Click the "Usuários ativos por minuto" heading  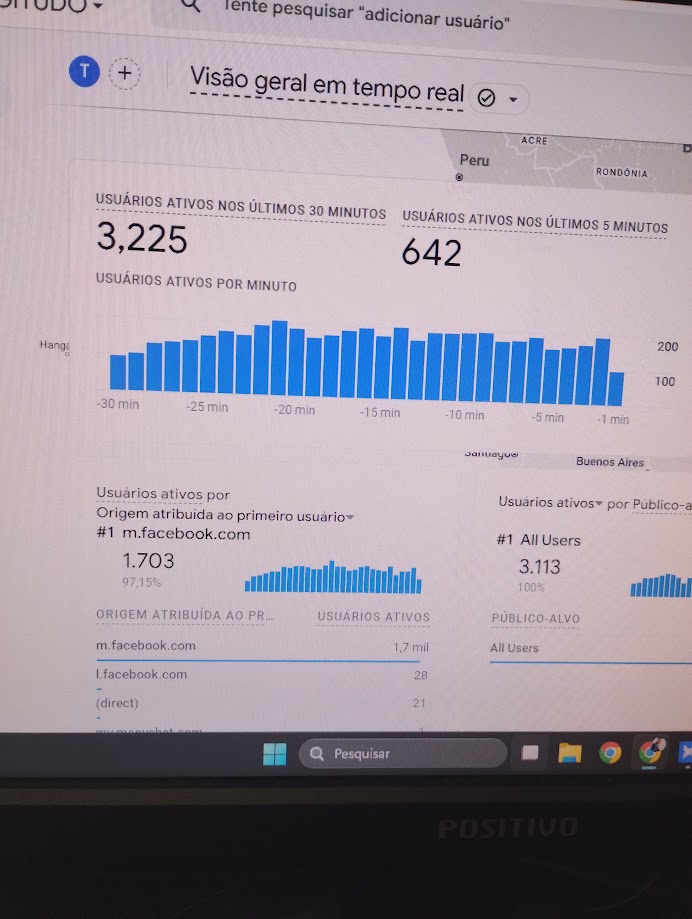point(196,282)
